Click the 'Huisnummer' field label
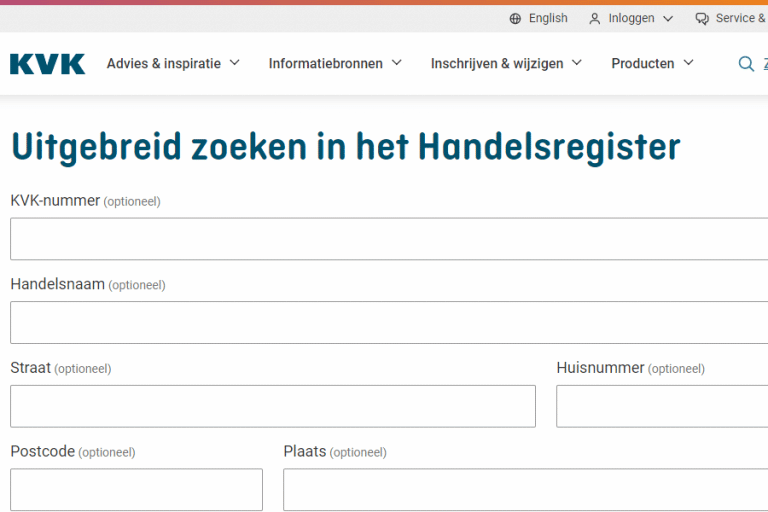Viewport: 768px width, 512px height. click(600, 367)
